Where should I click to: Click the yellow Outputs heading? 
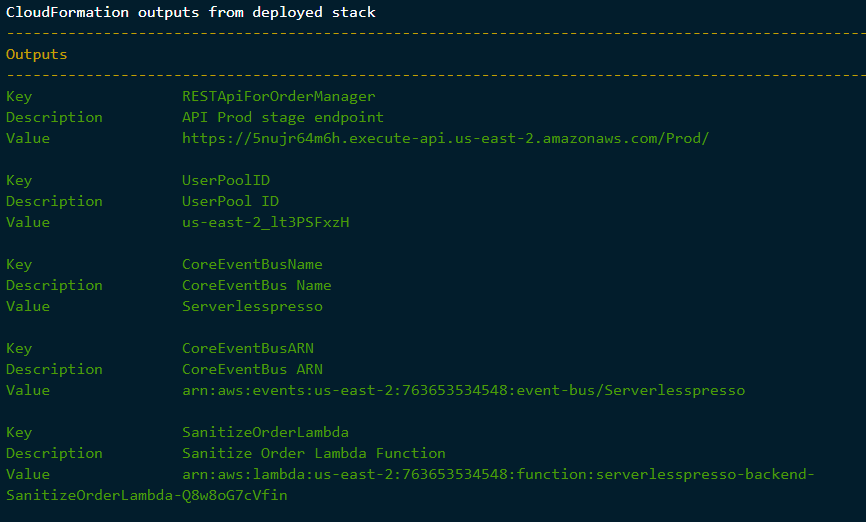(x=36, y=54)
